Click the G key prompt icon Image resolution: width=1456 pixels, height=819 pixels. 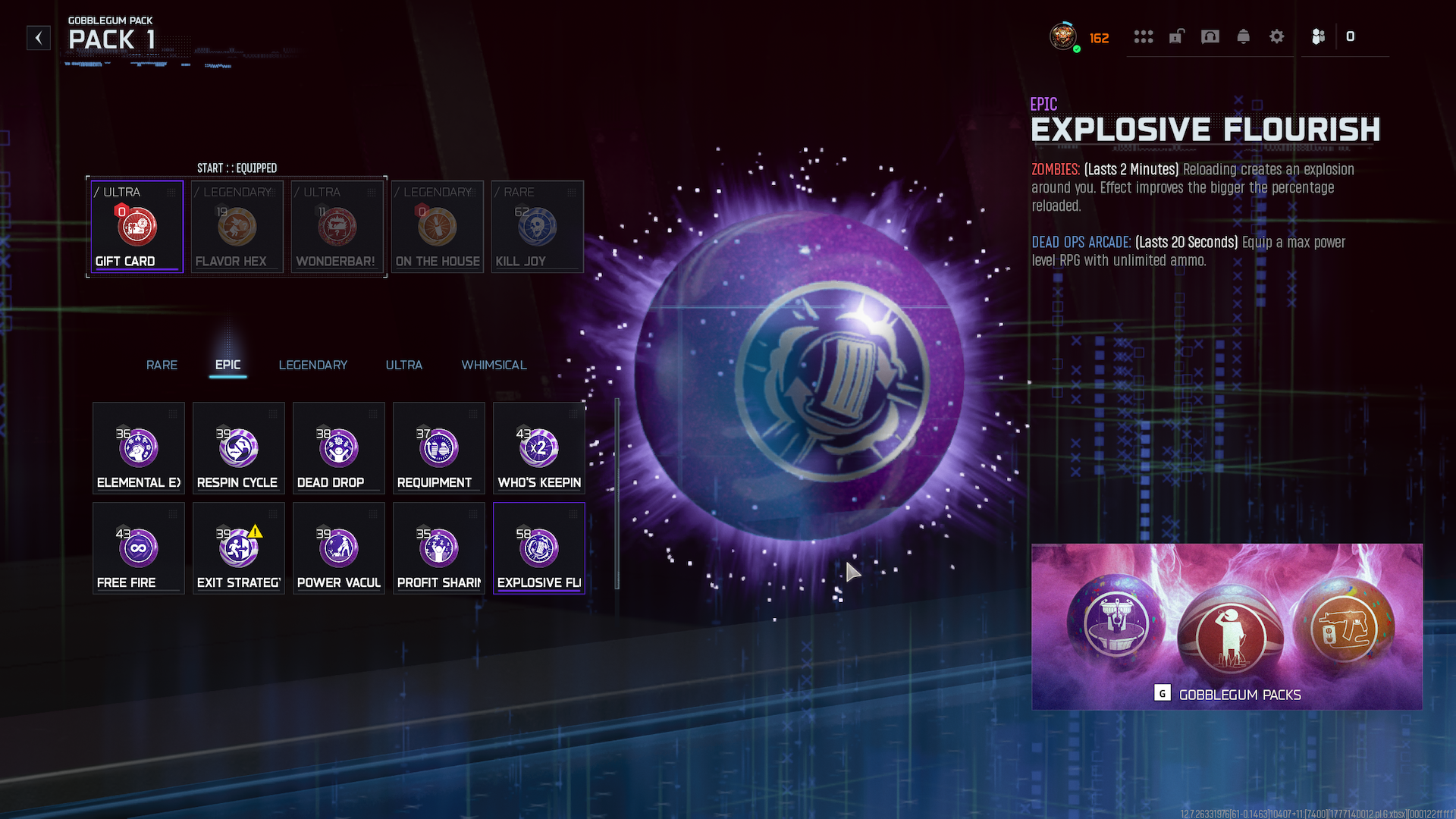coord(1163,693)
